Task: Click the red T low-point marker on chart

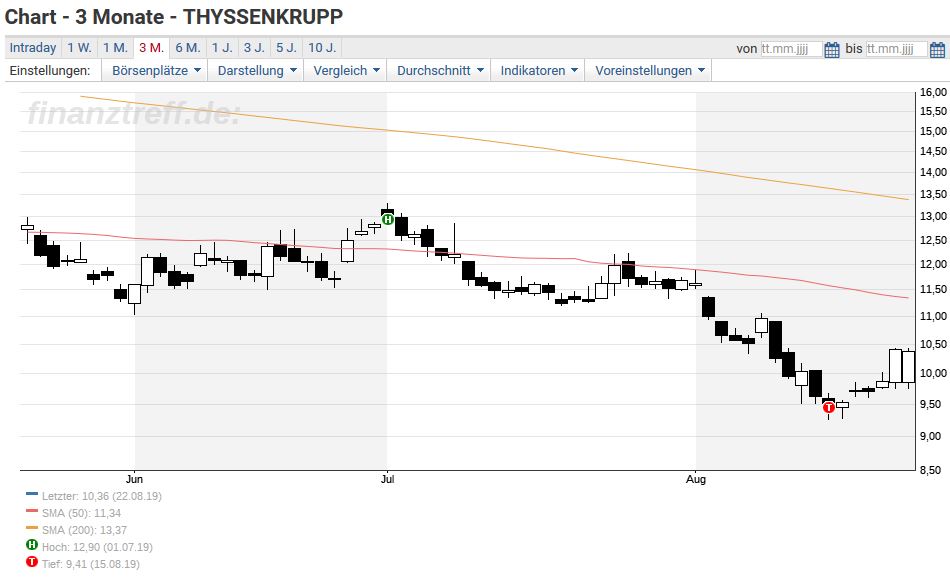Action: click(829, 408)
